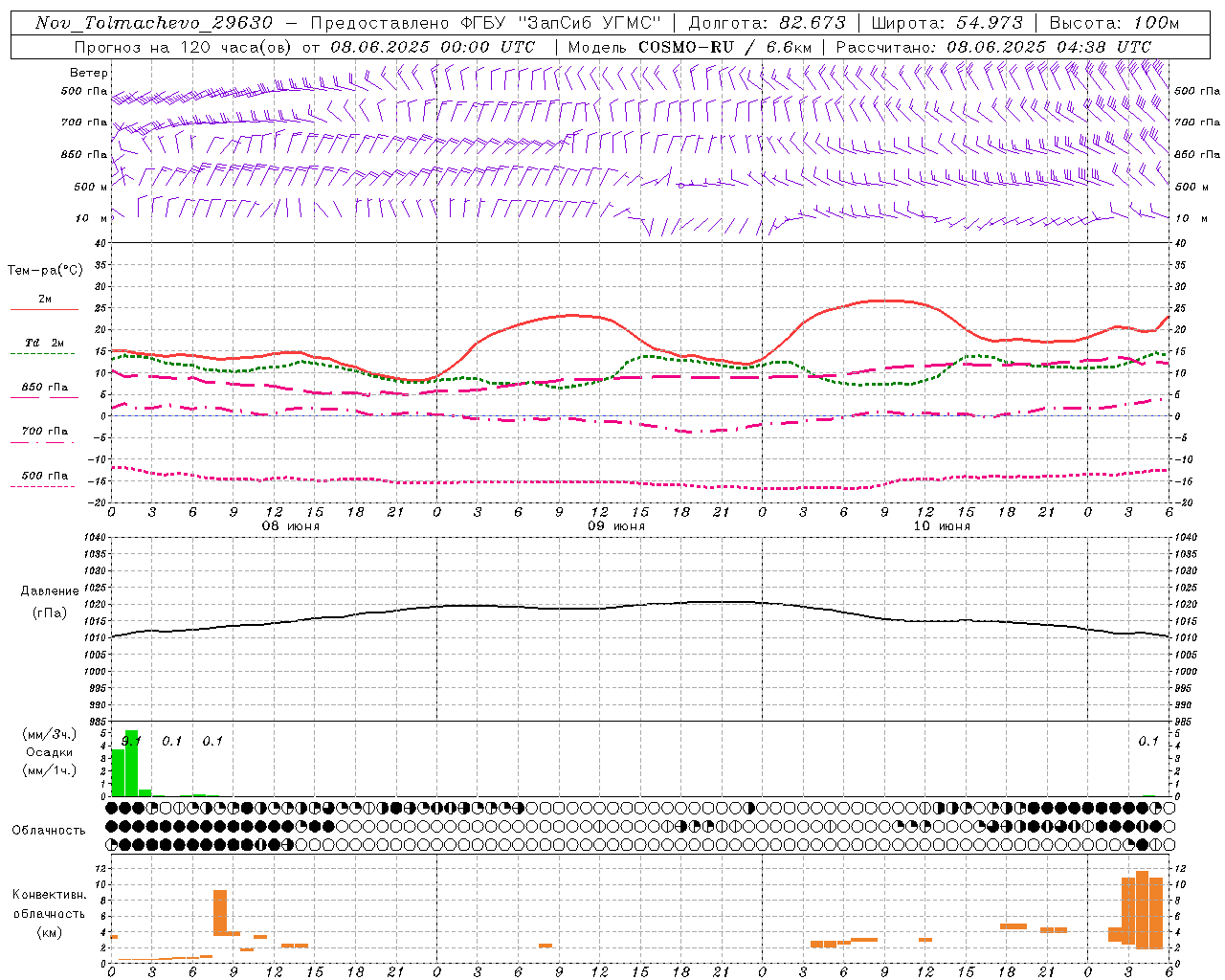Click the 08 июня date label
Viewport: 1225px width, 980px height.
291,526
